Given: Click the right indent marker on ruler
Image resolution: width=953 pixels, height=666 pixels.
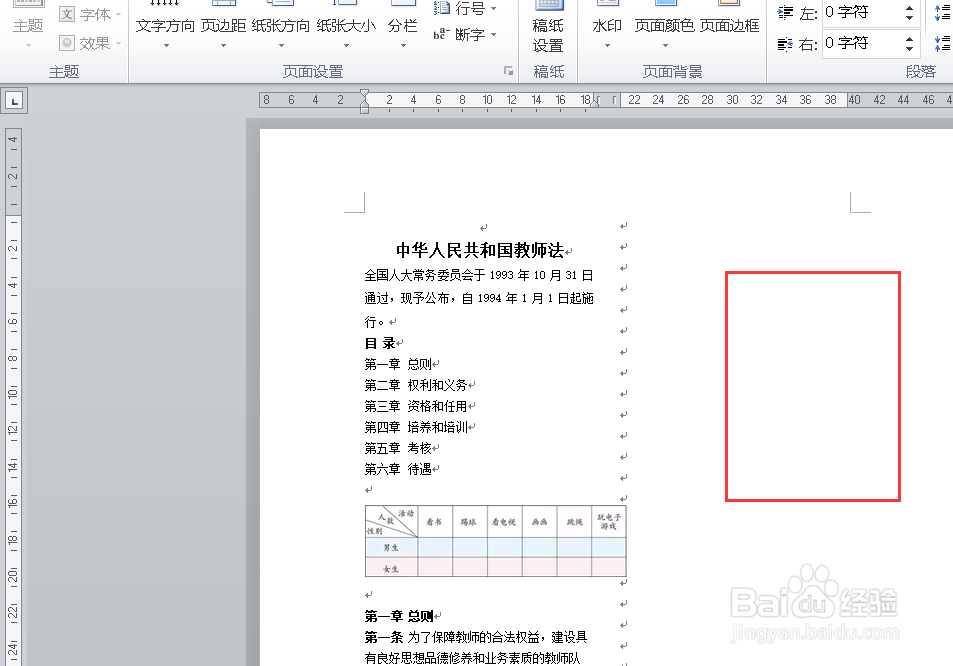Looking at the screenshot, I should (595, 102).
